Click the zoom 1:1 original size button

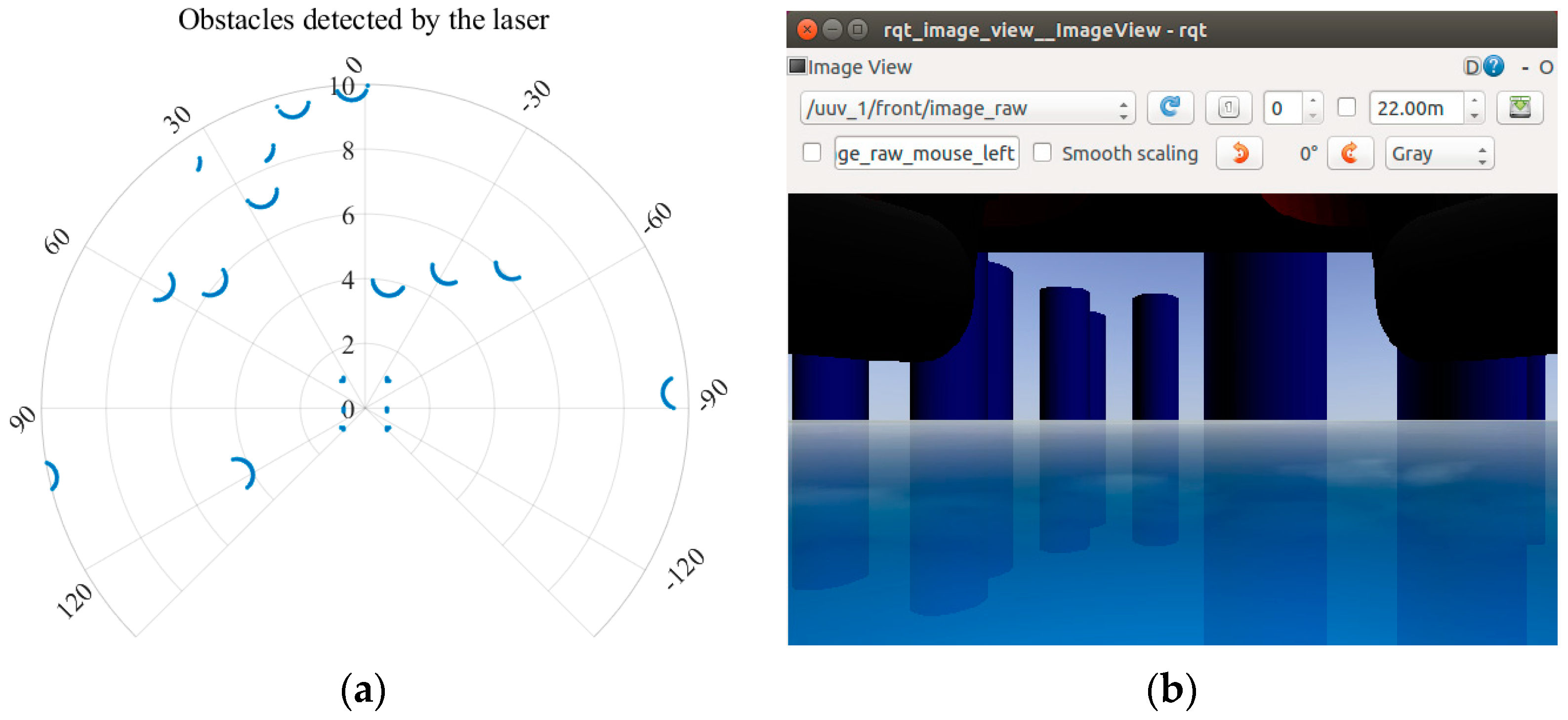click(1228, 108)
